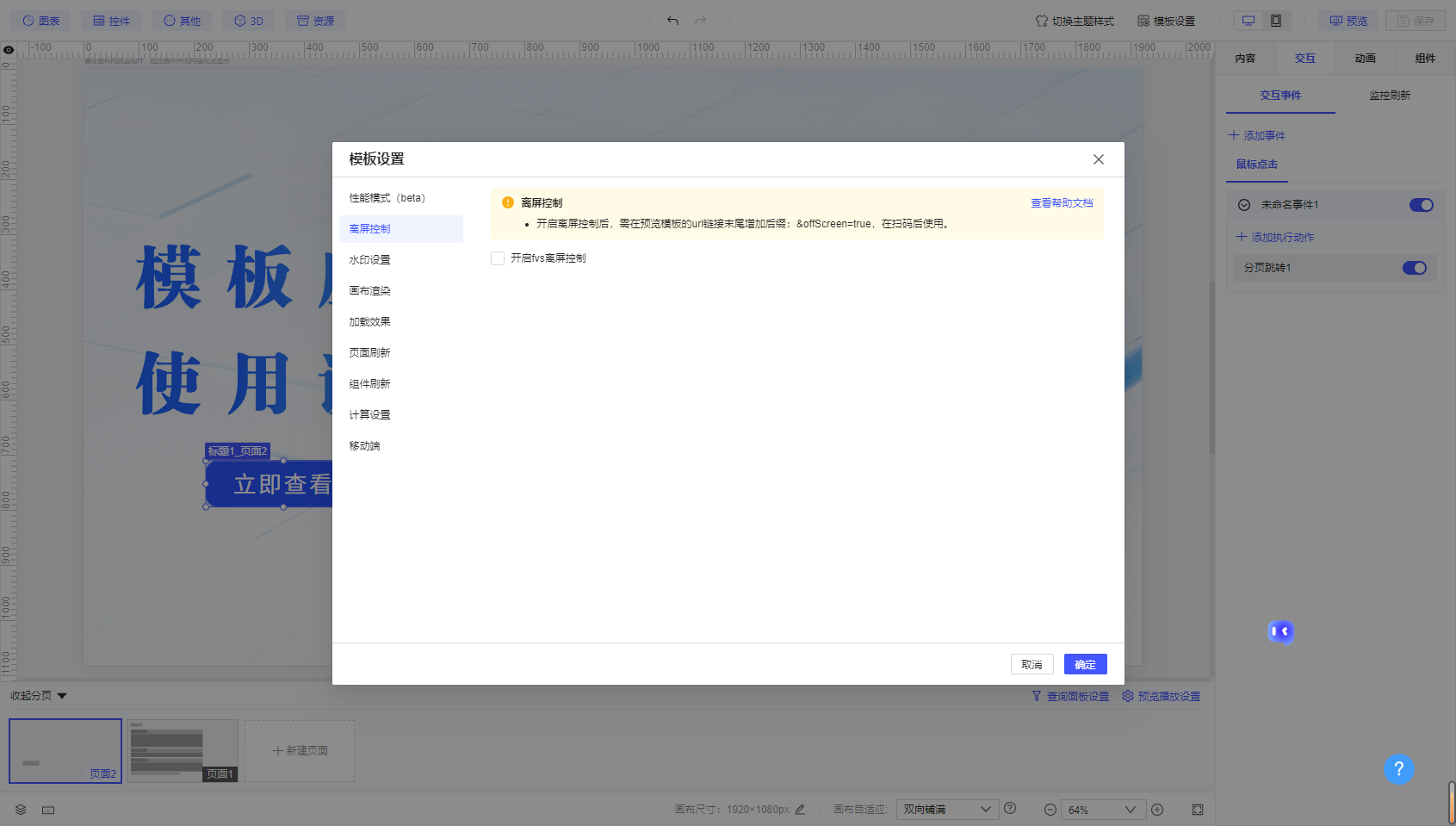Zoom out with minus icon
The height and width of the screenshot is (826, 1456).
coord(1050,810)
